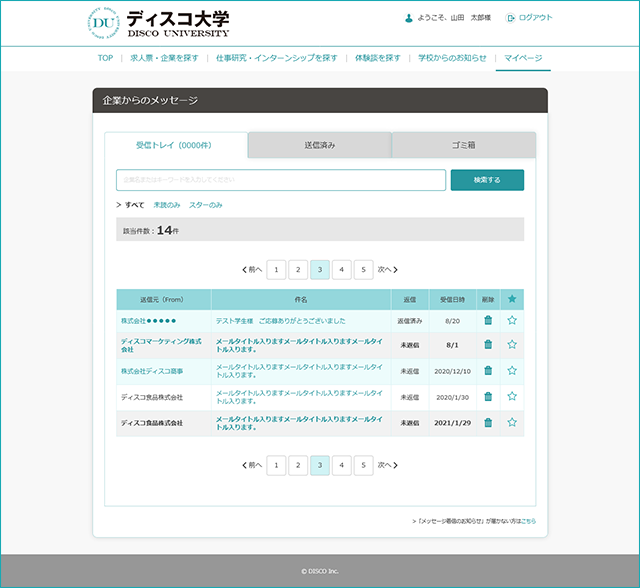
Task: Go to next page in top pagination
Action: pyautogui.click(x=387, y=269)
